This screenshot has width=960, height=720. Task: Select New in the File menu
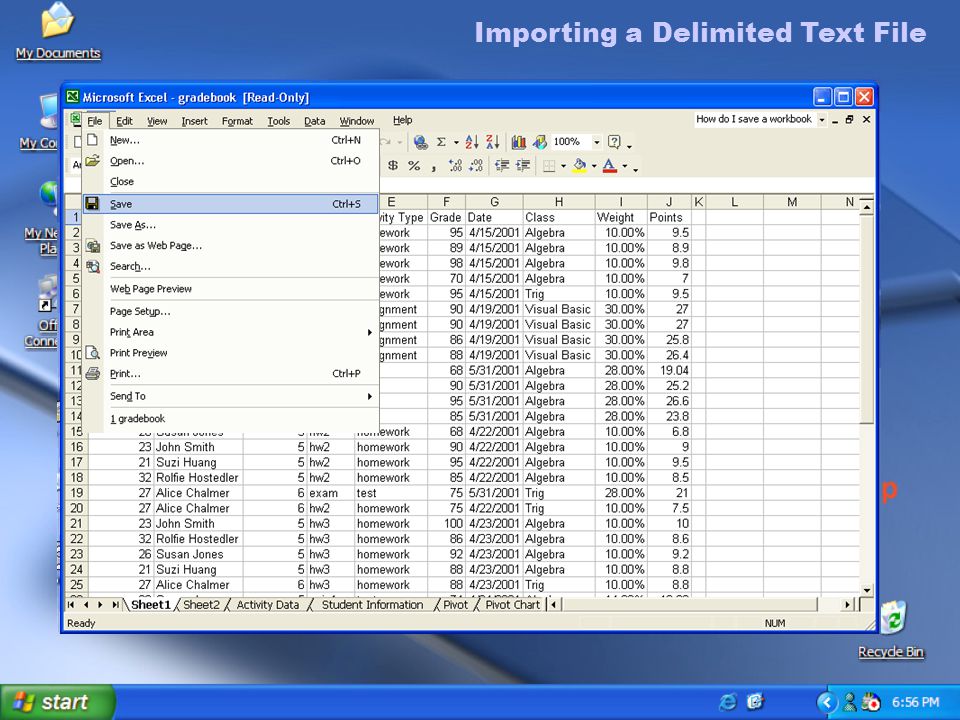(x=230, y=140)
